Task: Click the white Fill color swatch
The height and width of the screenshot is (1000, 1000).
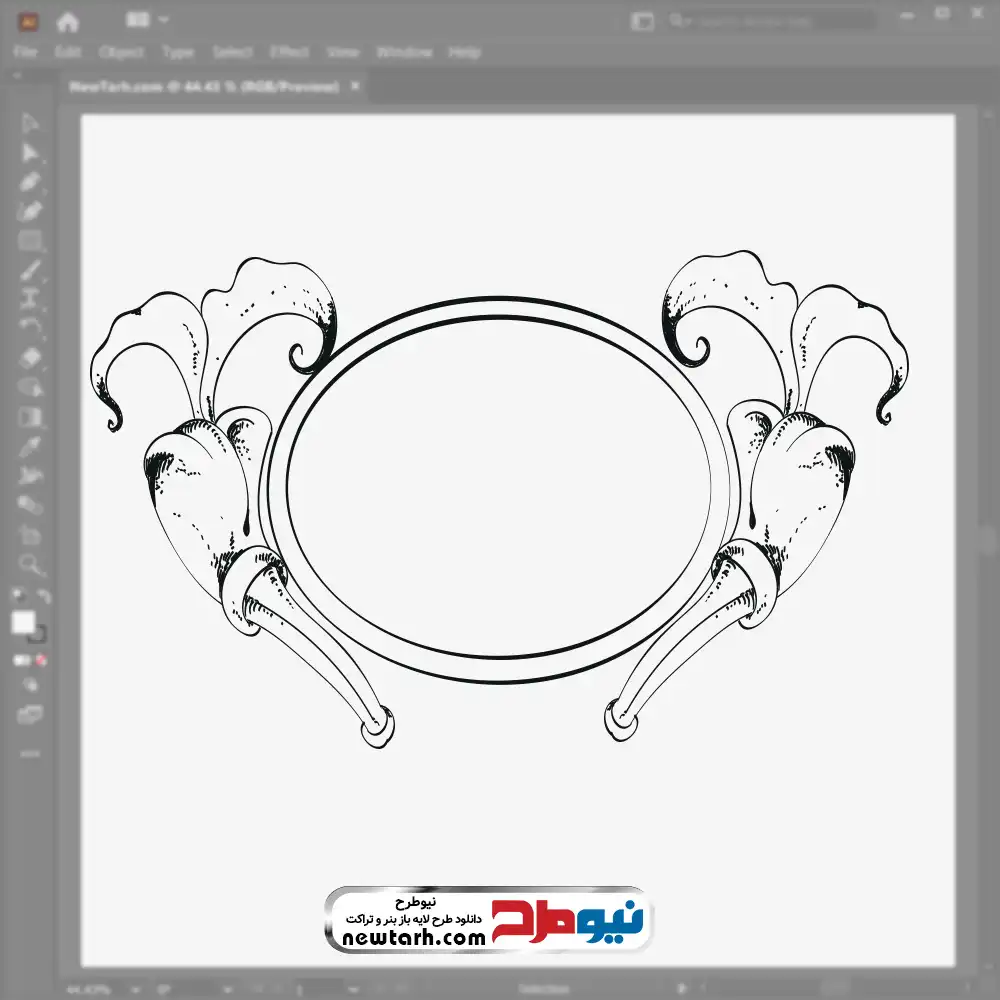Action: coord(23,623)
